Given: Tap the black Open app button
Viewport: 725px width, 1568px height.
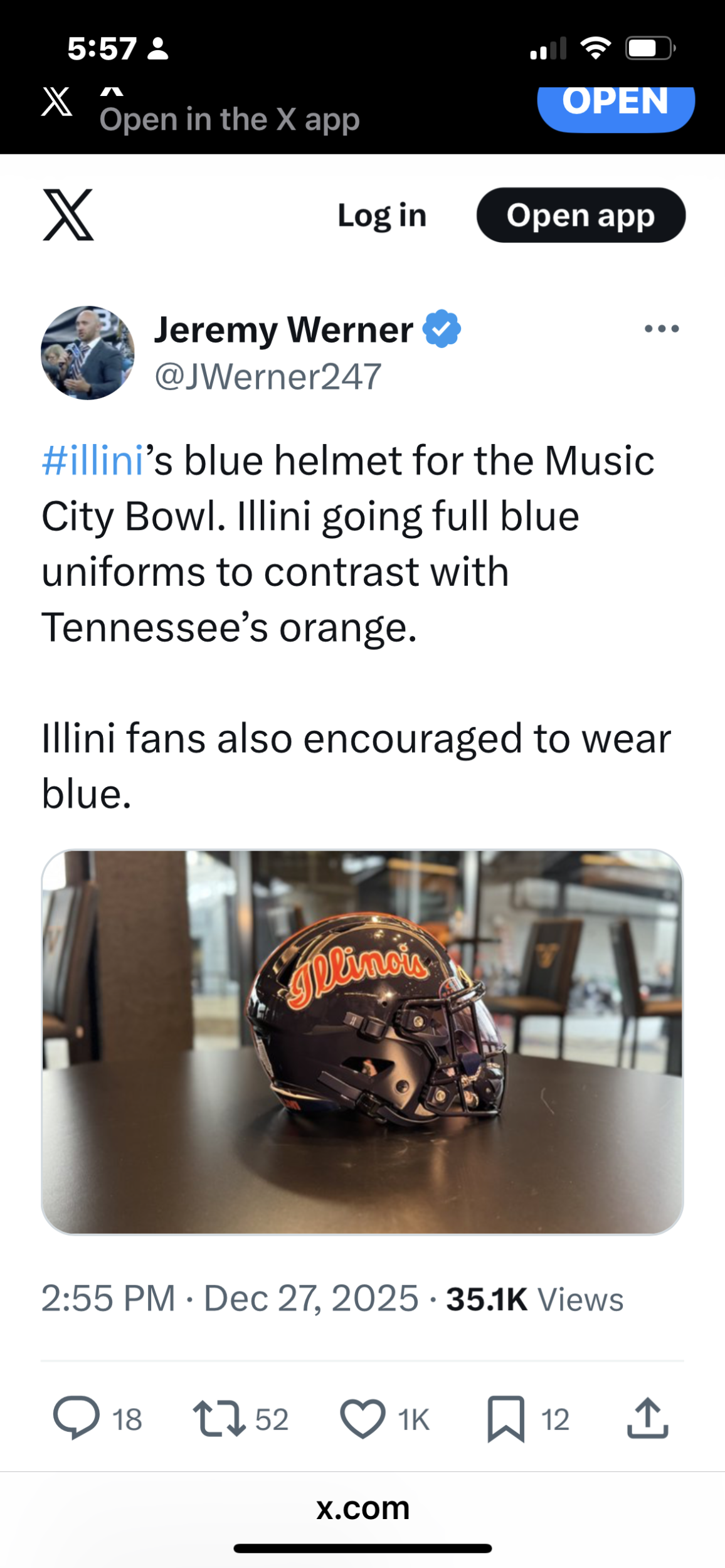Looking at the screenshot, I should click(581, 215).
